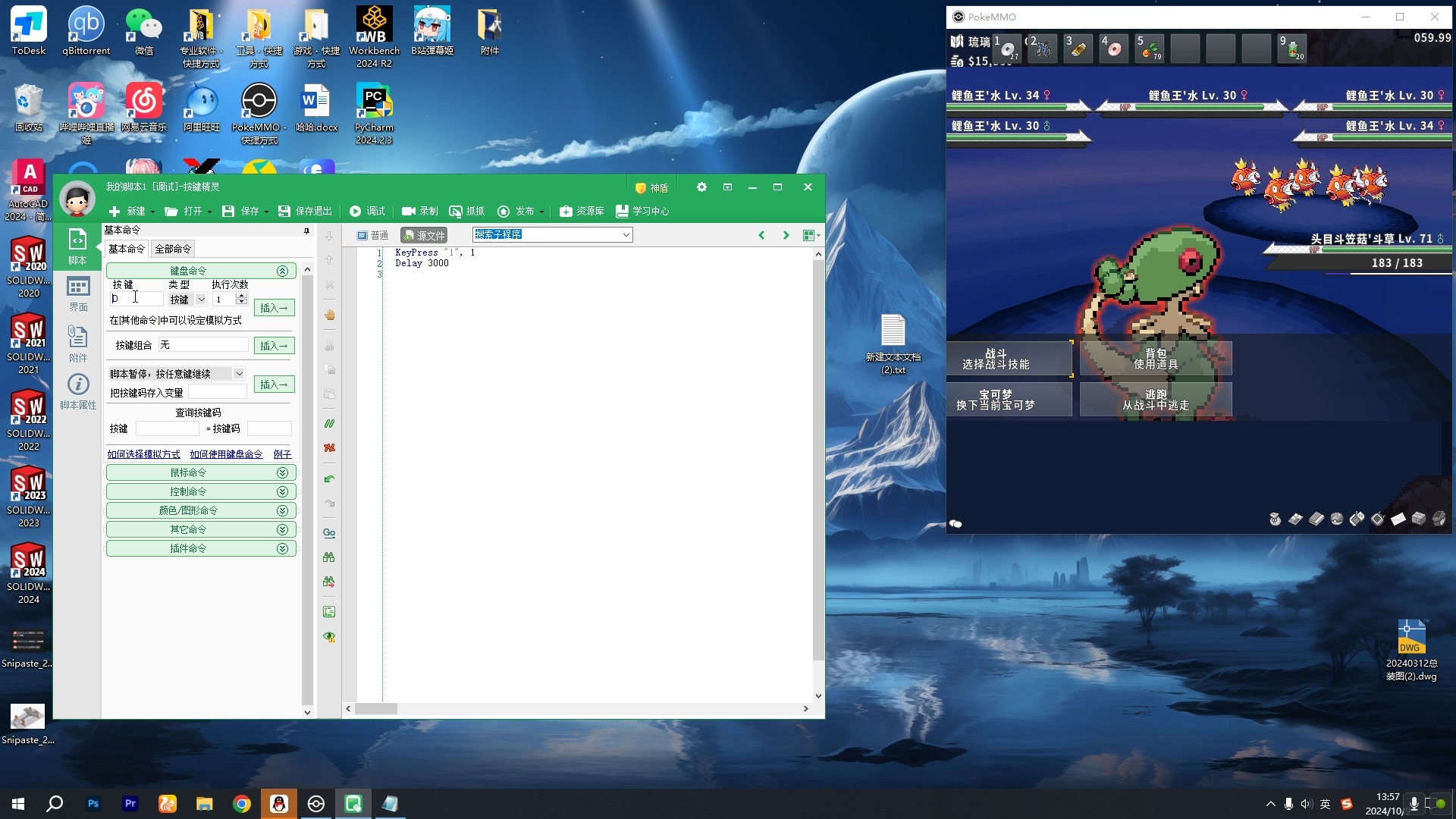Open link 如何使用键盘命令

(x=226, y=454)
